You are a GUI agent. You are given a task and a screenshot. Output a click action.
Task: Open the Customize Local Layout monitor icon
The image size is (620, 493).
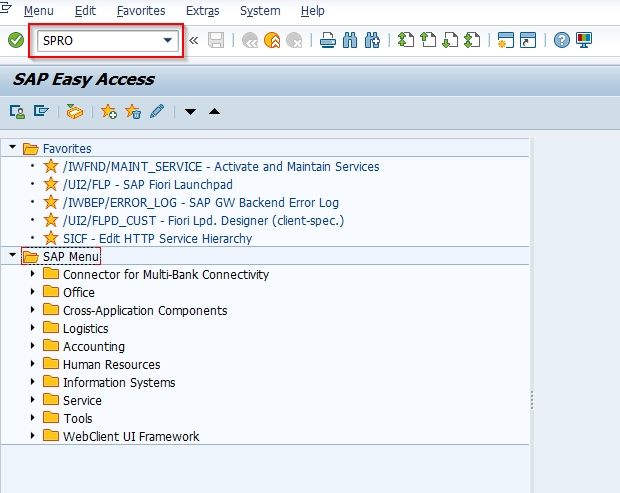click(x=584, y=40)
